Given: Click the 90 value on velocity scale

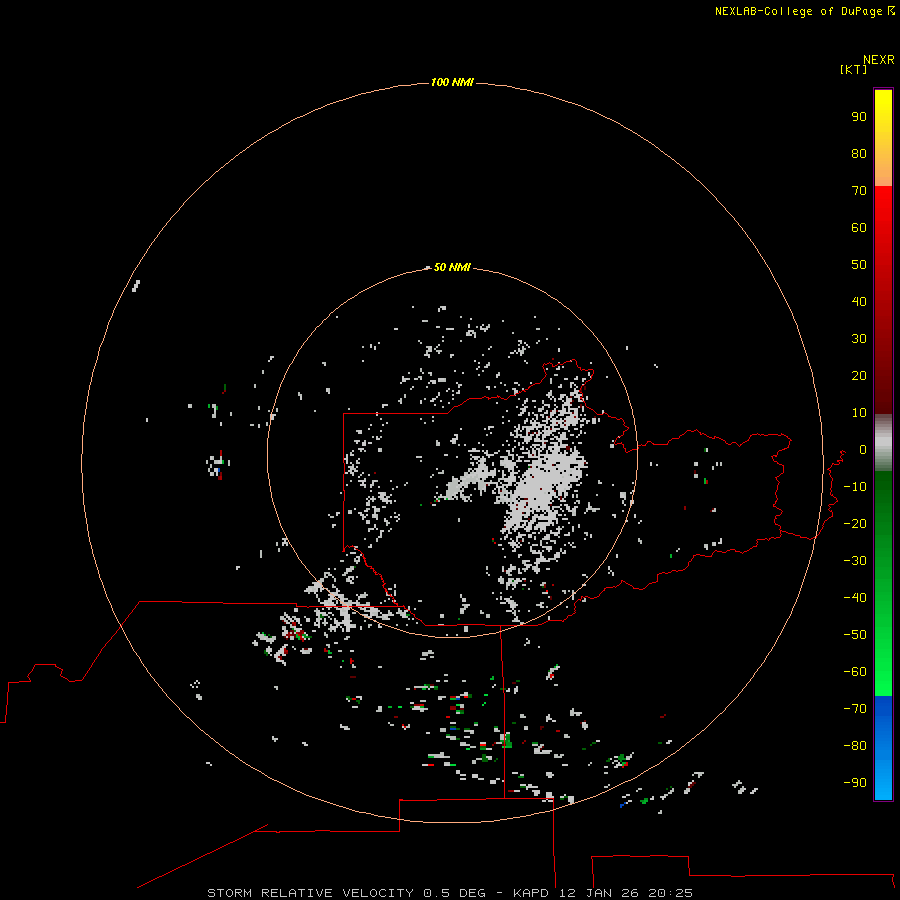Looking at the screenshot, I should (x=859, y=117).
